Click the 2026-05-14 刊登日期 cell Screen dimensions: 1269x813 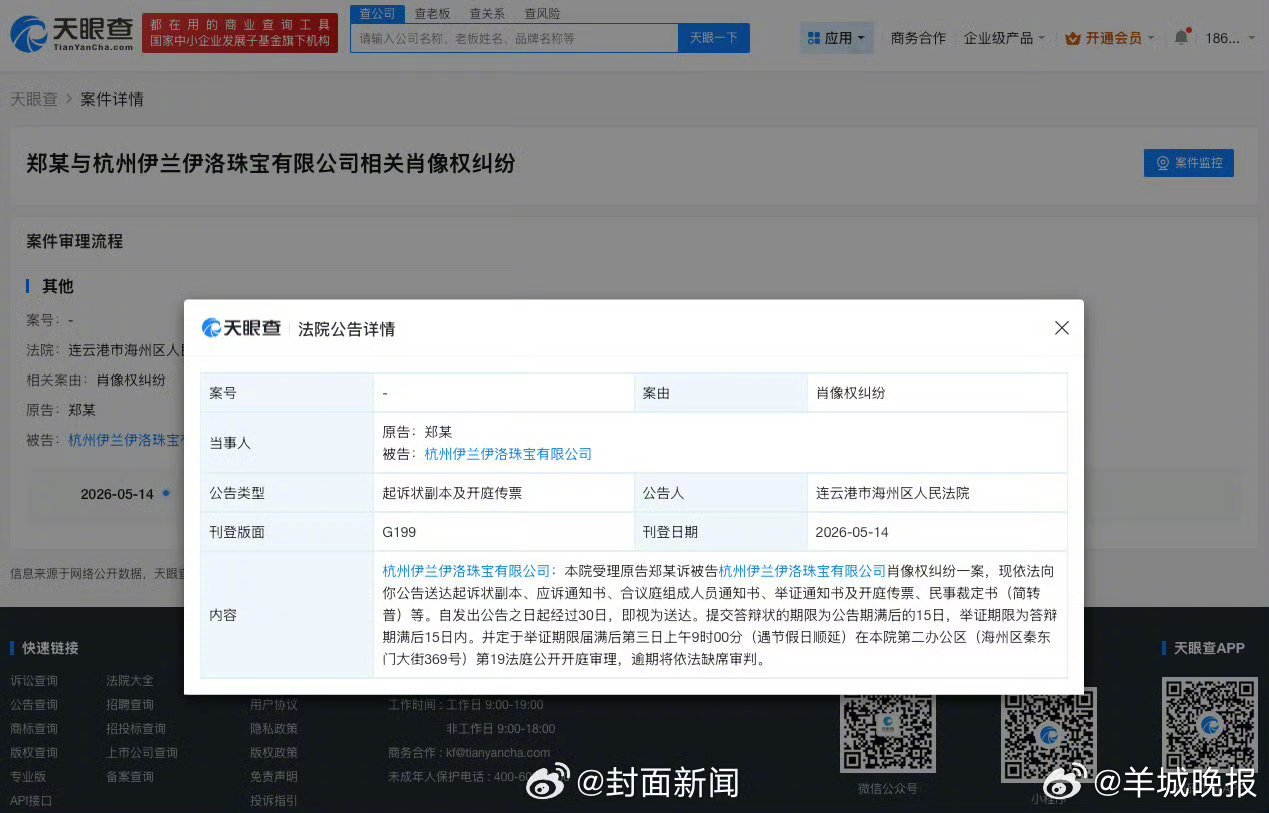(937, 532)
